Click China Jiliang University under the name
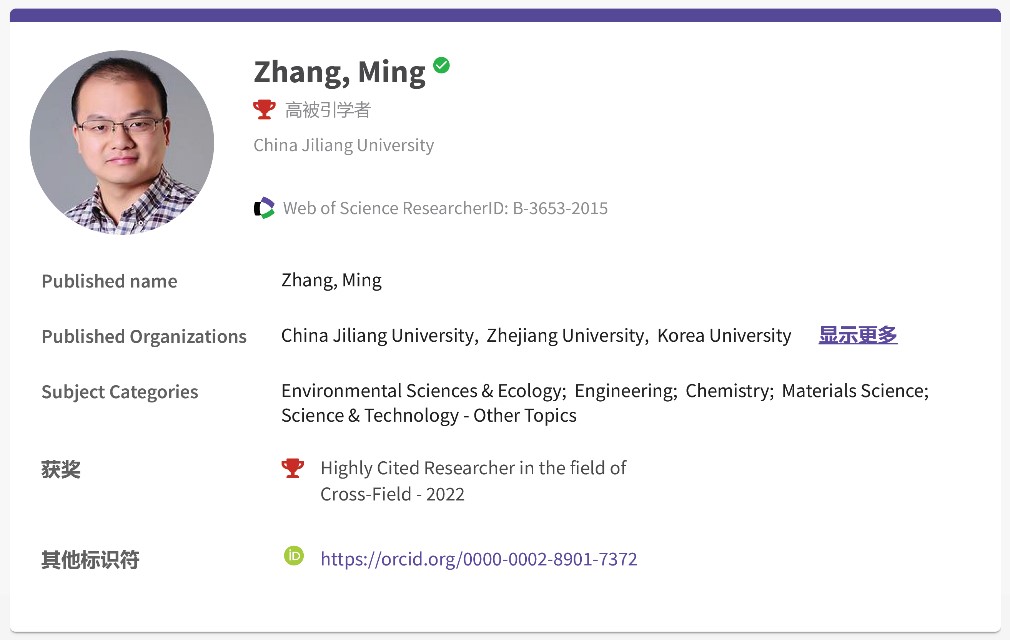 coord(343,145)
